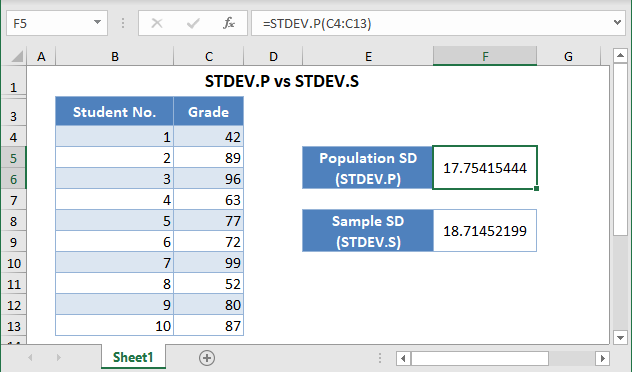
Task: Select row 3 header
Action: point(14,113)
